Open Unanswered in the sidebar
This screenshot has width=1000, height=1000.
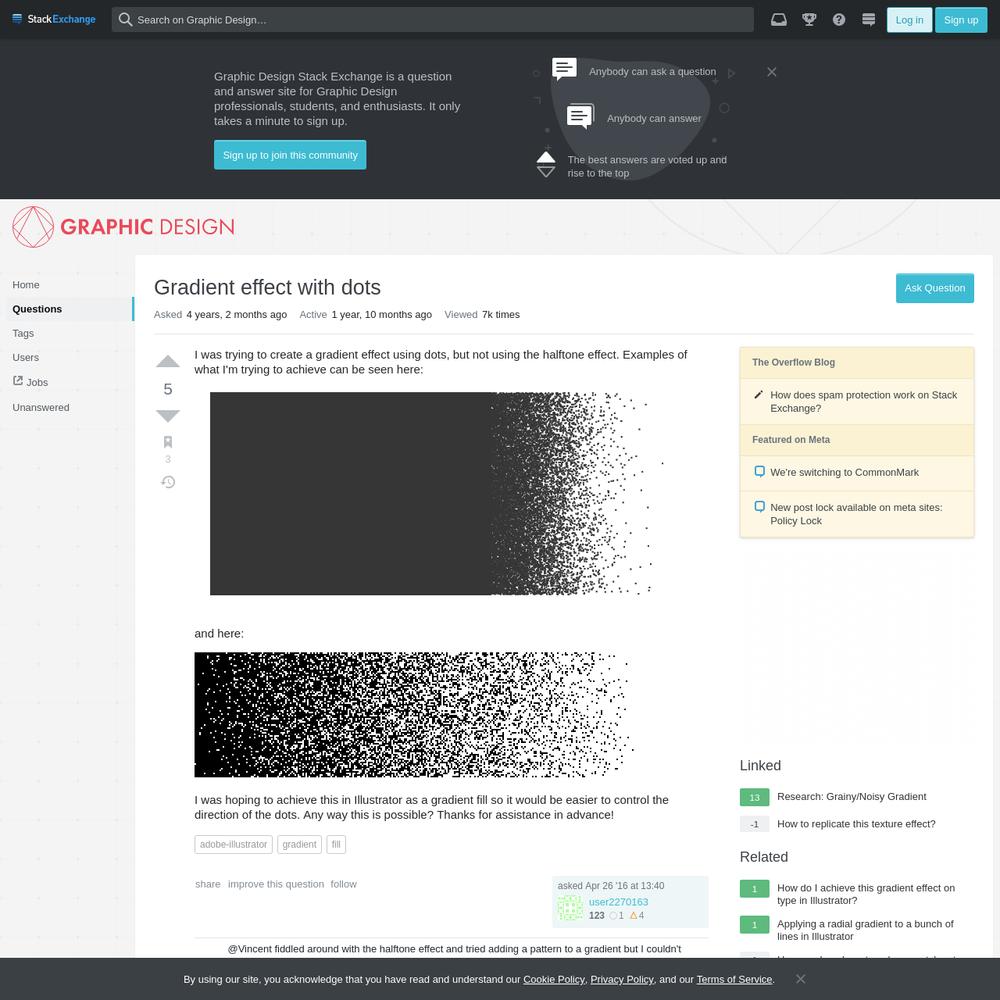41,407
